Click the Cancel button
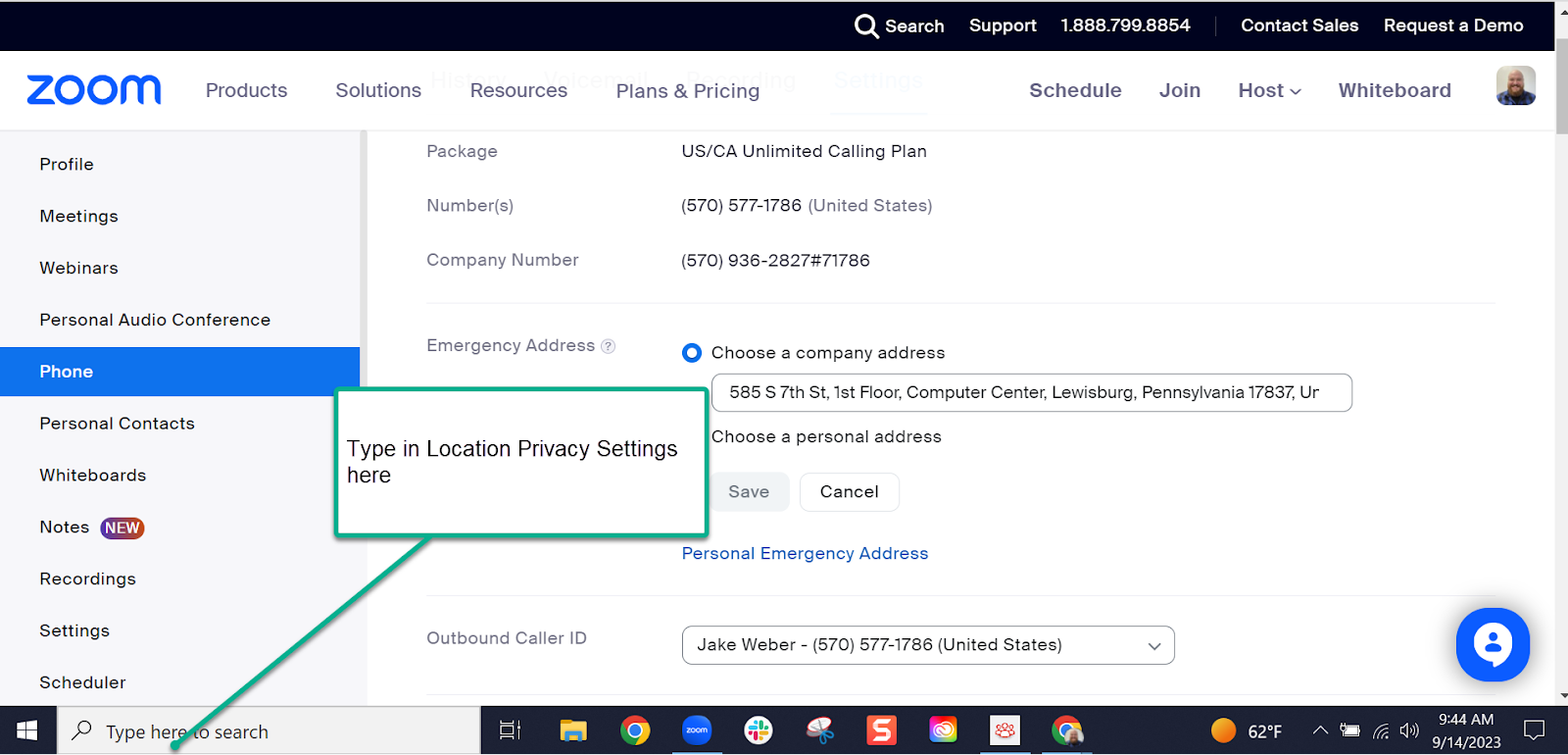This screenshot has width=1568, height=755. tap(850, 492)
